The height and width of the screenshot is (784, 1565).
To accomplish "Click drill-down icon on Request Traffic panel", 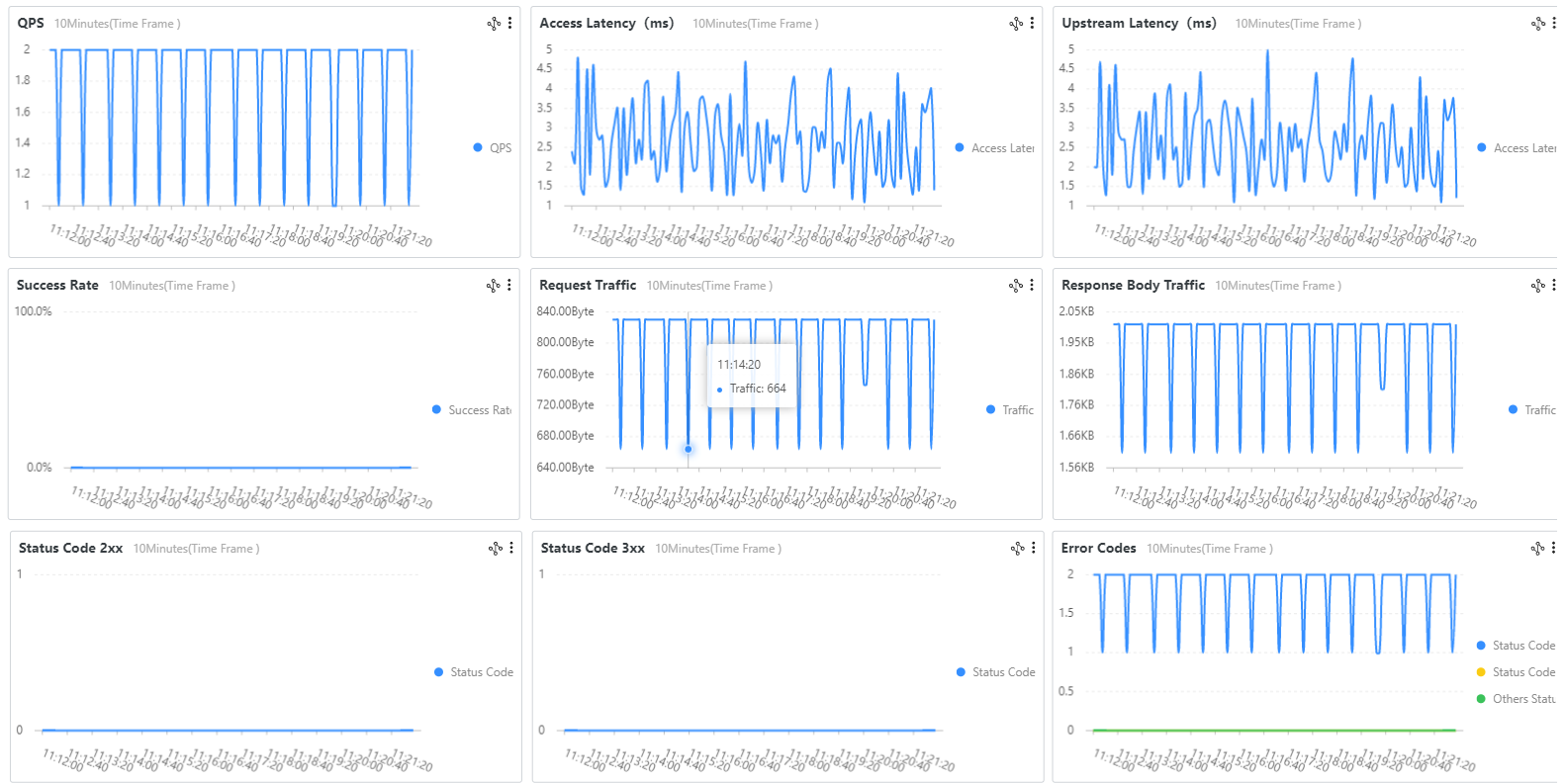I will coord(1016,285).
